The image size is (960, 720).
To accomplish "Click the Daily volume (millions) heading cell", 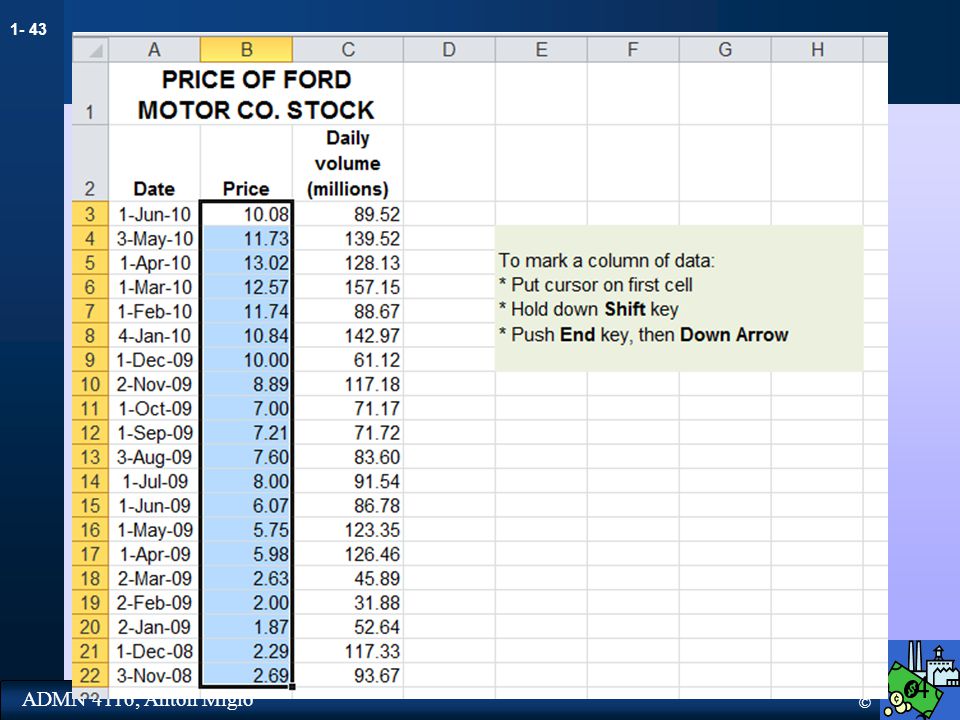I will click(x=348, y=163).
